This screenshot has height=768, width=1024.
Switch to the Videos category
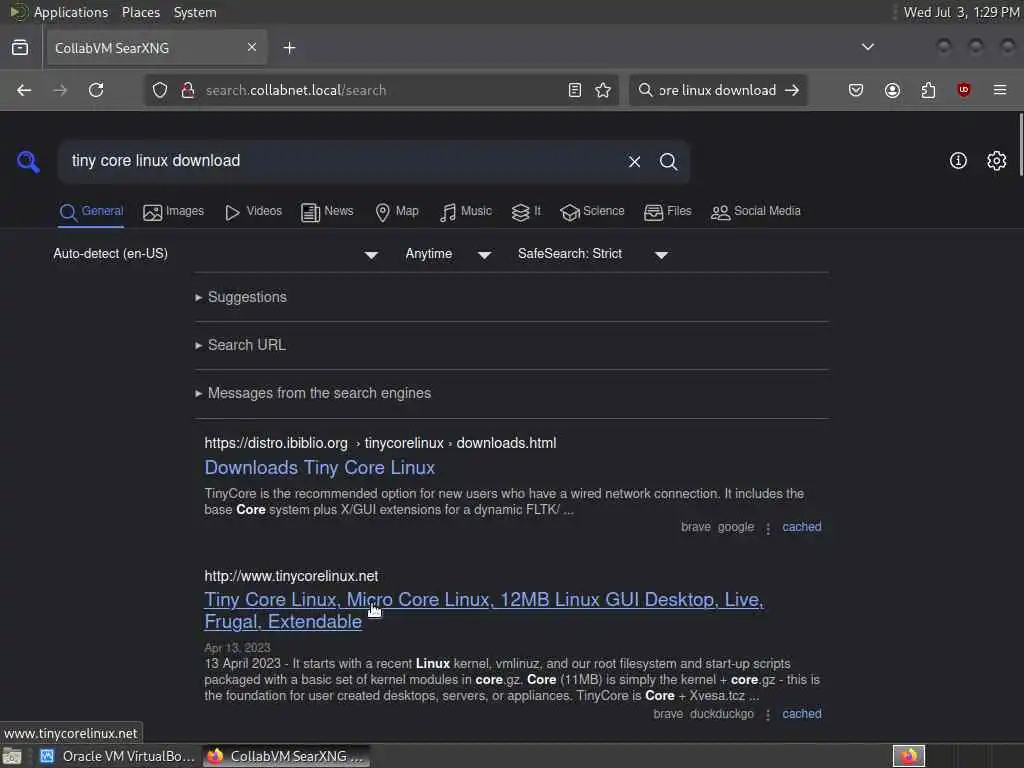pos(253,212)
